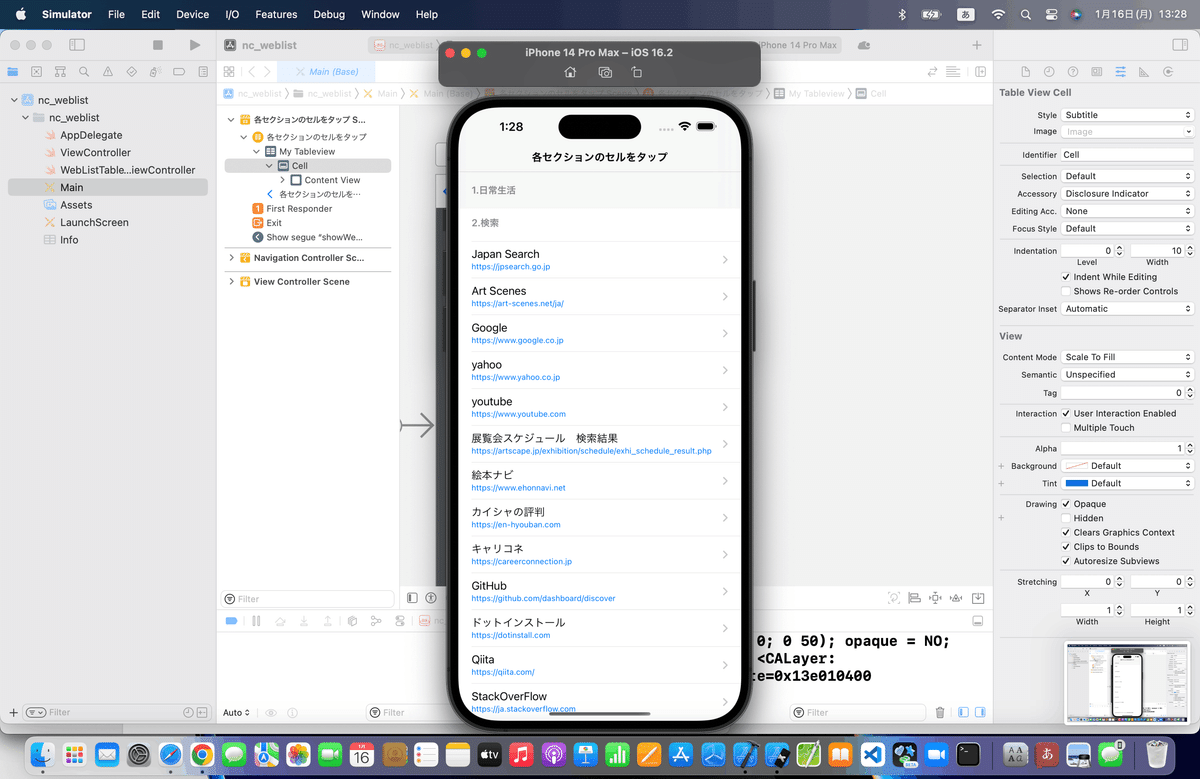
Task: Open the Focus Style dropdown
Action: pos(1127,229)
